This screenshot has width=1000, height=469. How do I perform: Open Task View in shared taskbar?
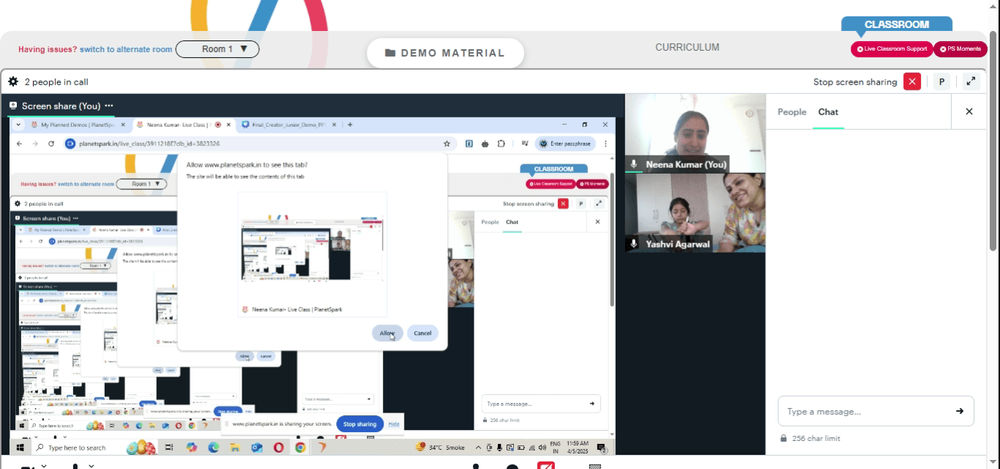169,448
